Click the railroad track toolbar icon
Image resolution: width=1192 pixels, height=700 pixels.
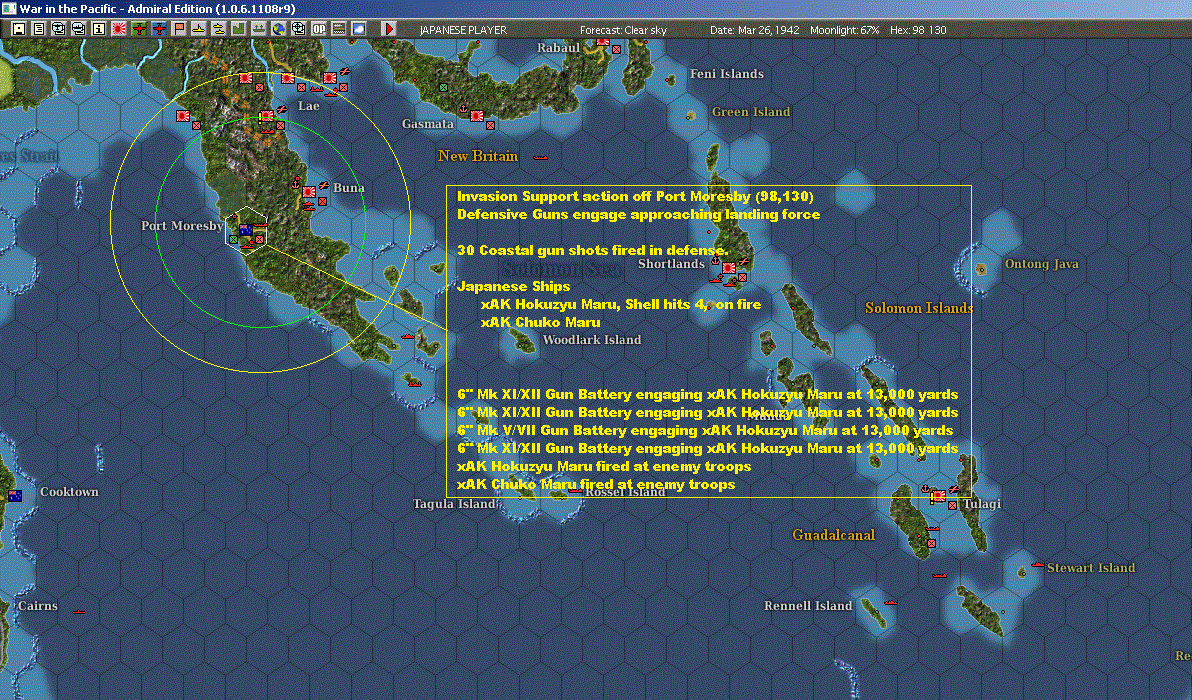[x=339, y=29]
